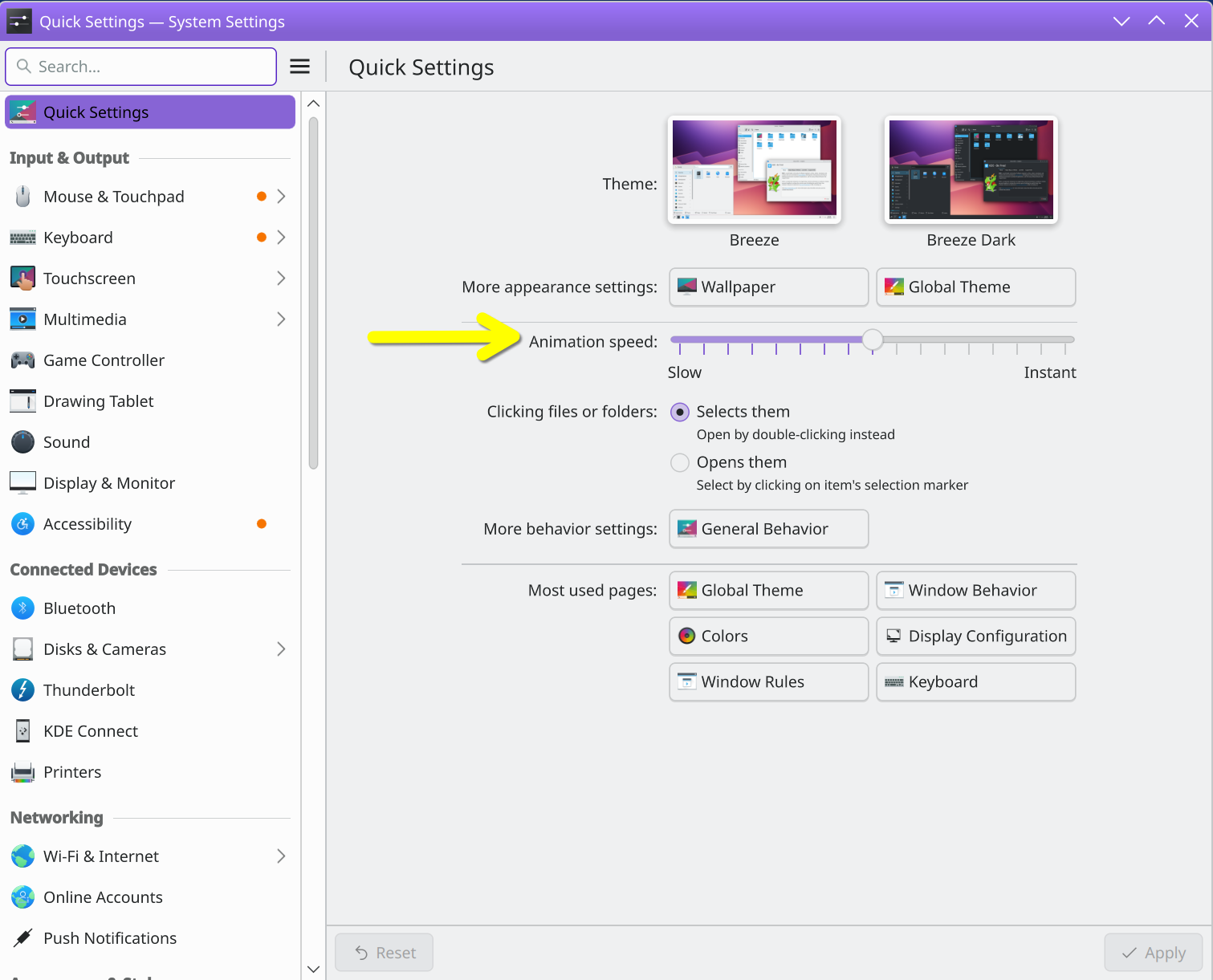Select the 'Selects them' radio option
1213x980 pixels.
[680, 413]
